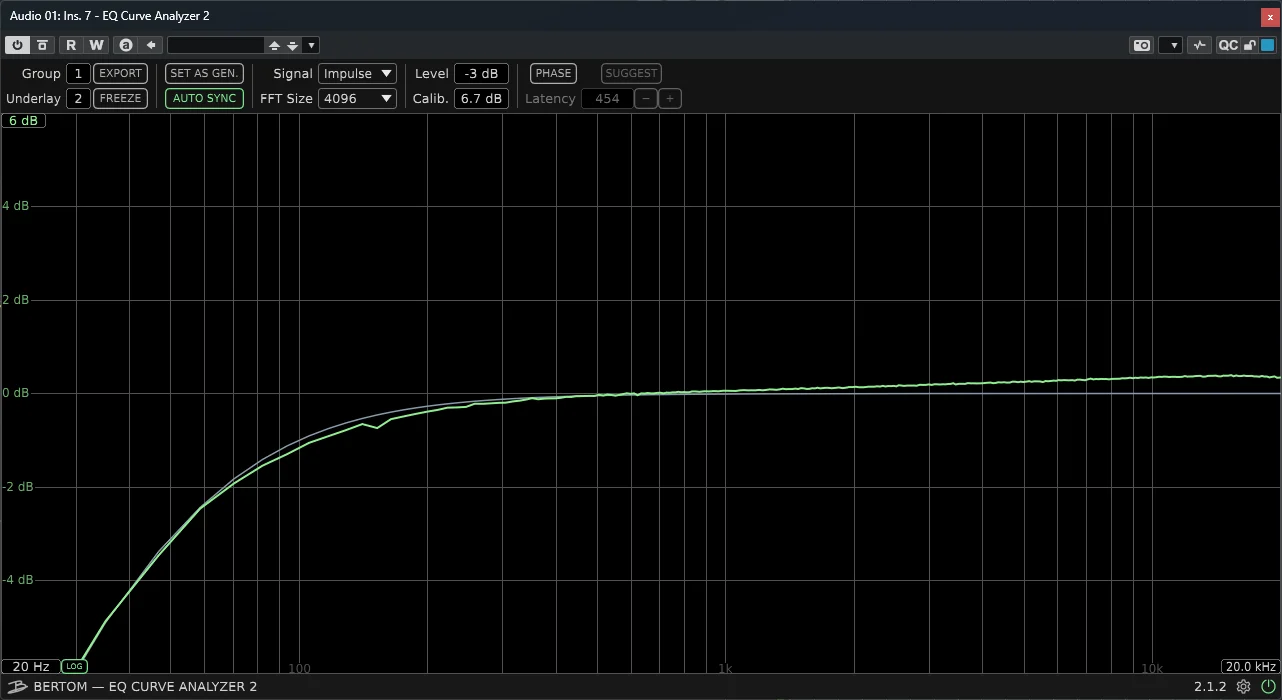The width and height of the screenshot is (1282, 700).
Task: Open the preset management dropdown
Action: (x=311, y=45)
